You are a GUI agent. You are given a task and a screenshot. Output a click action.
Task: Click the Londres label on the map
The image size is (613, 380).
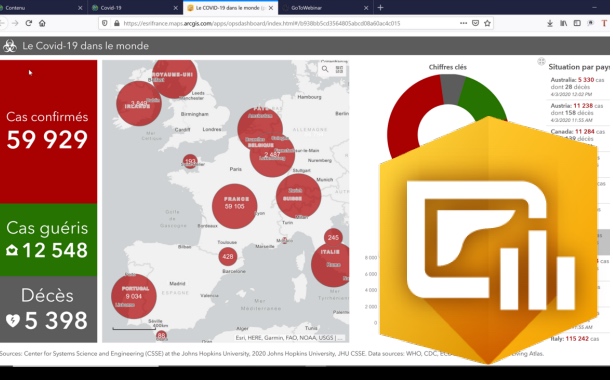212,129
